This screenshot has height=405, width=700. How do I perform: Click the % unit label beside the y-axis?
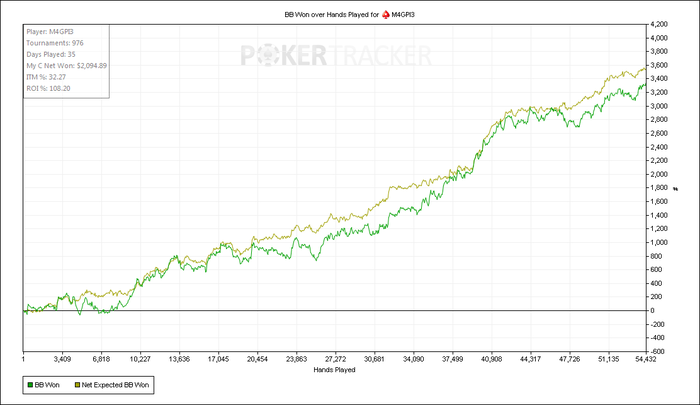[x=675, y=189]
